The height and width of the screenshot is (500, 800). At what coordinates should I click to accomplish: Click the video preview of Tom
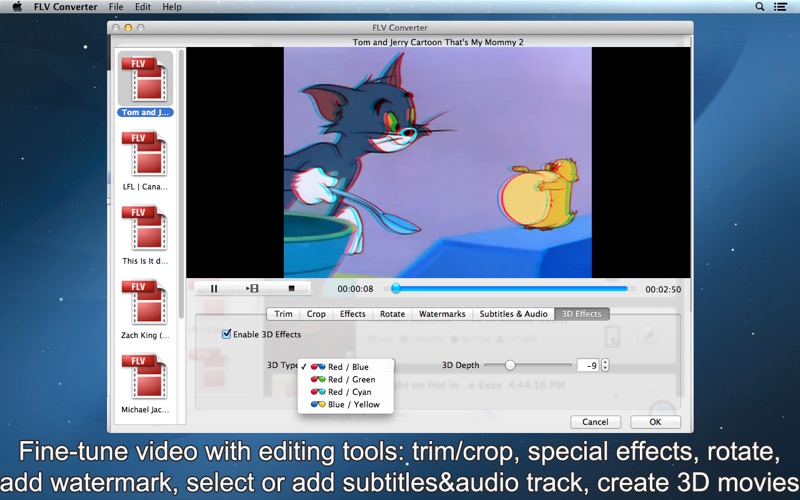pyautogui.click(x=438, y=162)
